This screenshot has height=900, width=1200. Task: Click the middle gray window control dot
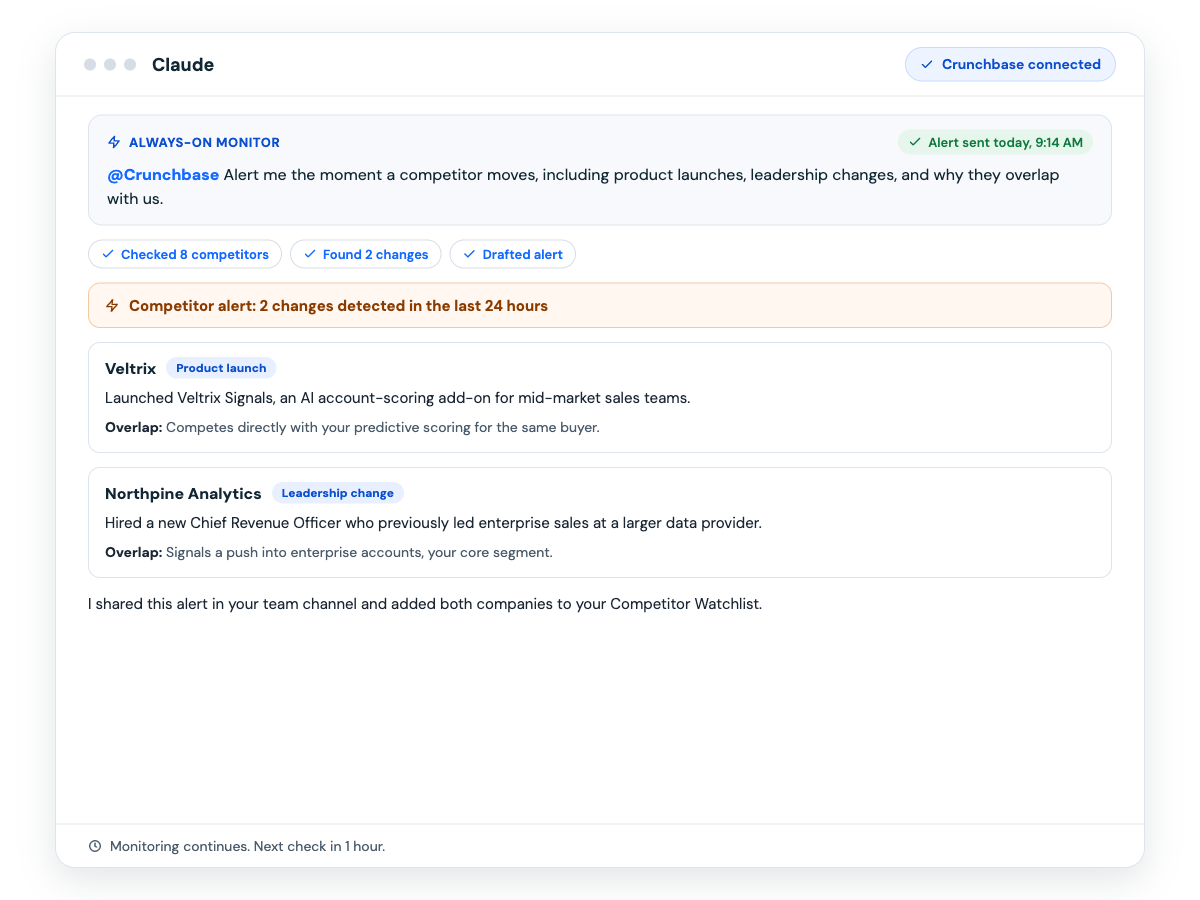(x=110, y=65)
